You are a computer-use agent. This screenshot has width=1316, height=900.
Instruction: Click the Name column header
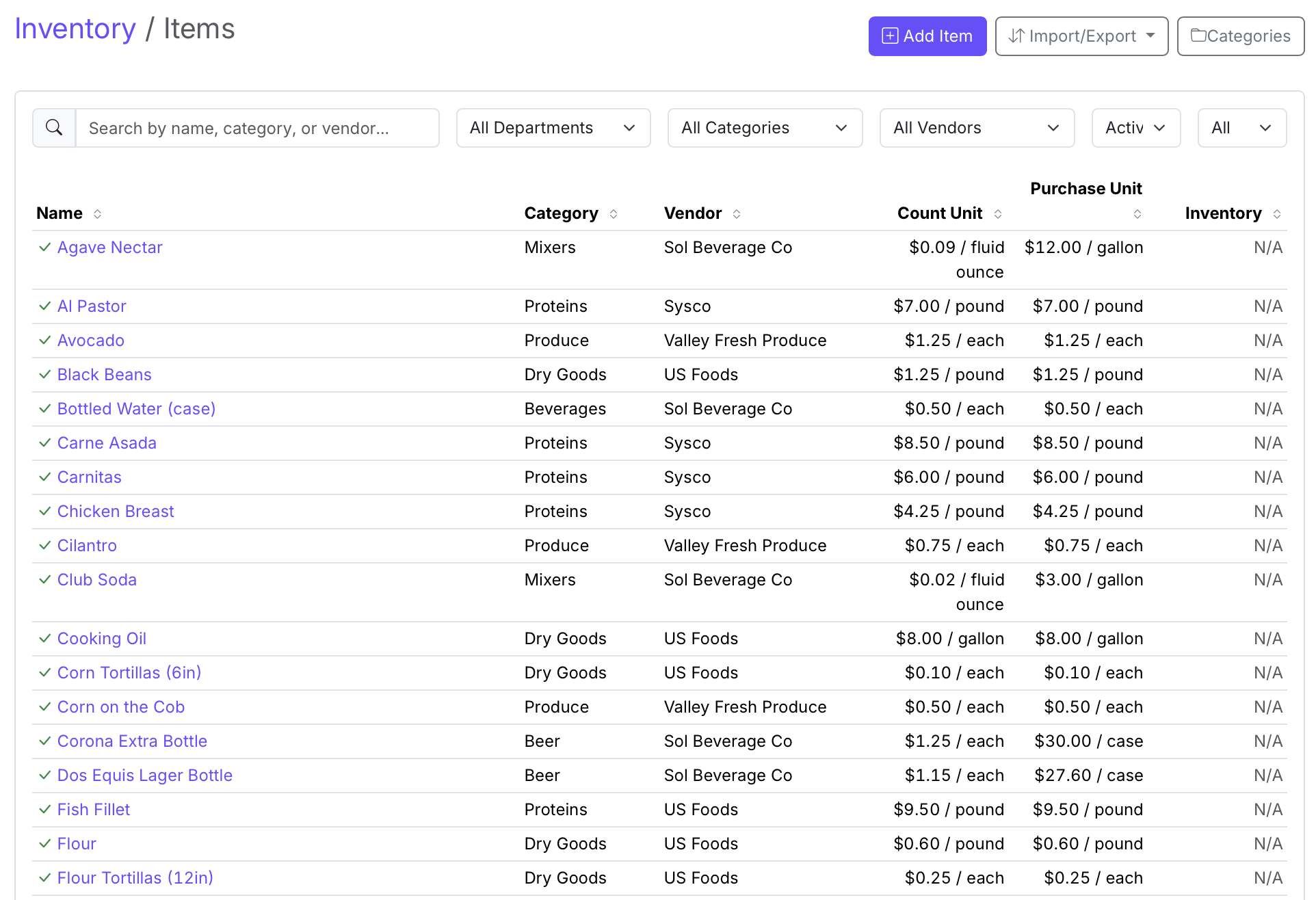click(60, 213)
